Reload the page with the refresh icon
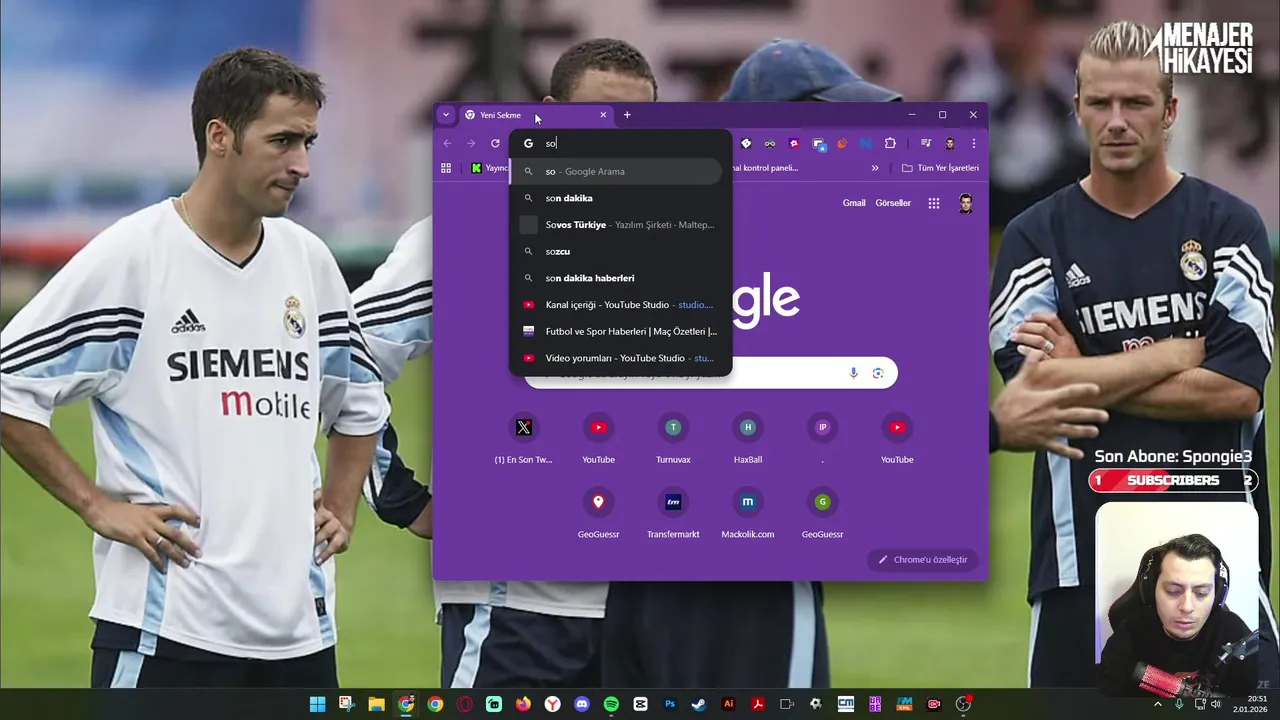Image resolution: width=1280 pixels, height=720 pixels. [x=495, y=143]
